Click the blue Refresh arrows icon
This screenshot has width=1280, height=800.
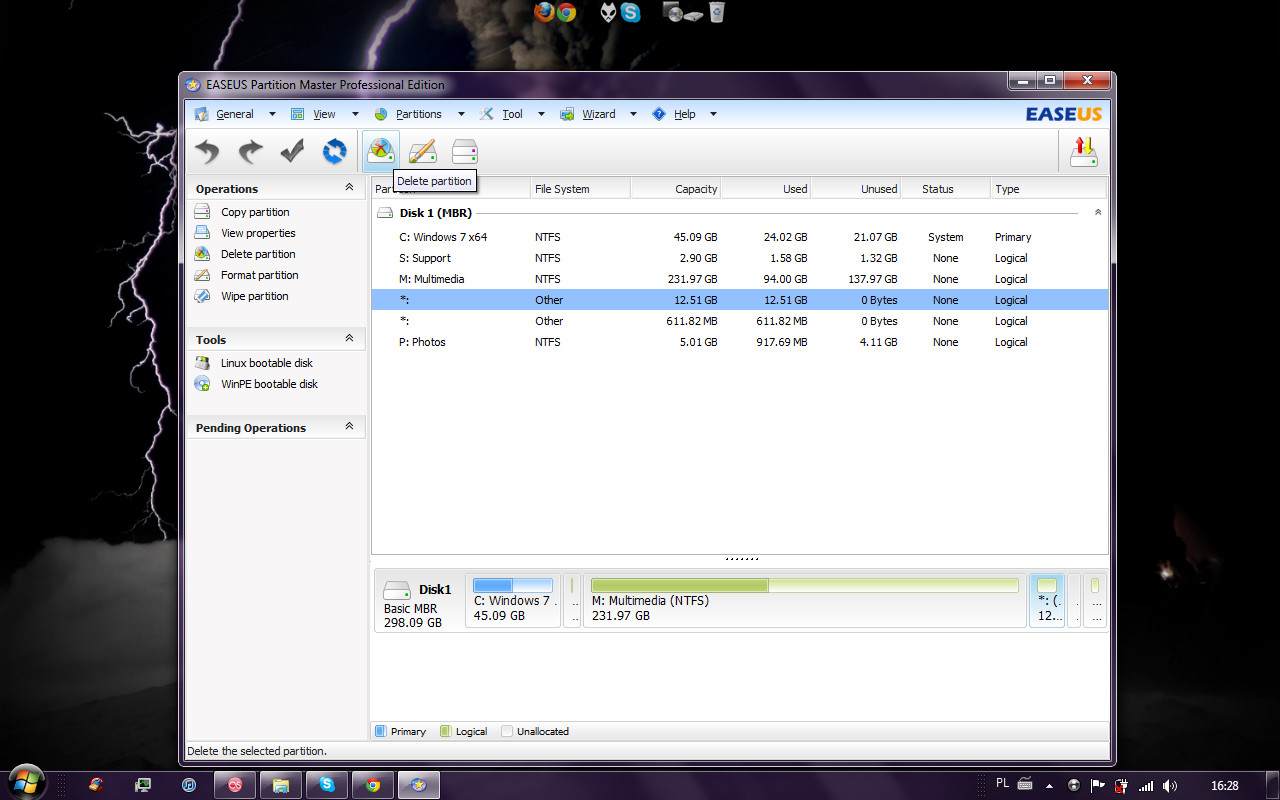[334, 152]
